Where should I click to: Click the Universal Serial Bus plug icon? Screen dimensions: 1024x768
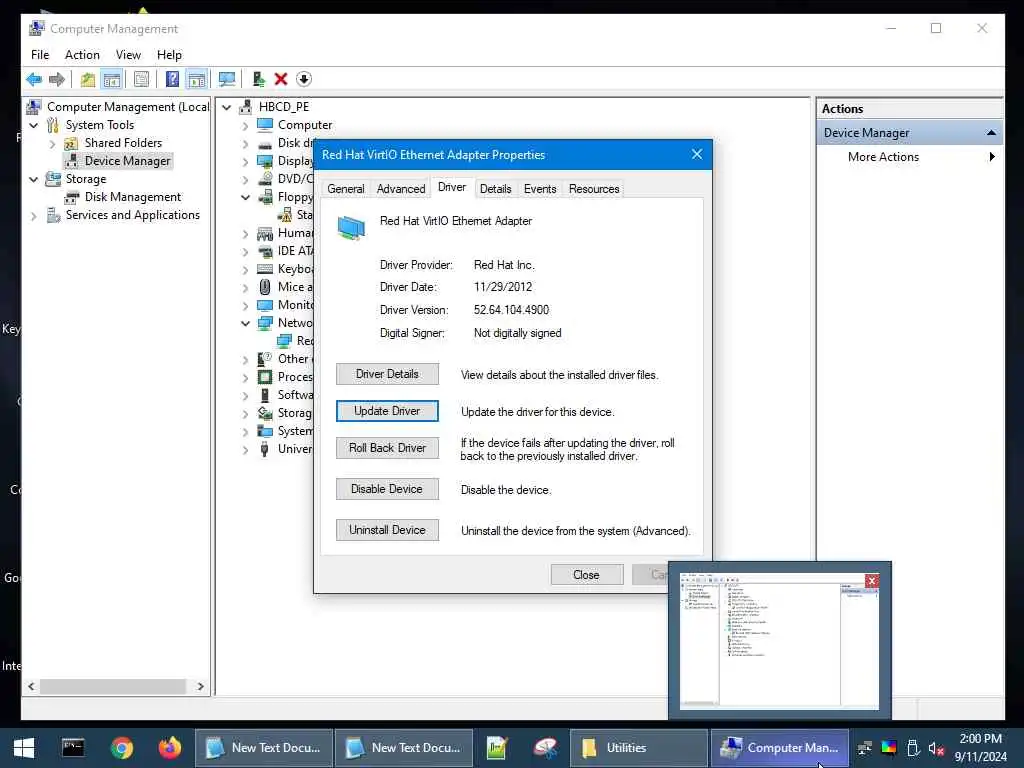(264, 449)
